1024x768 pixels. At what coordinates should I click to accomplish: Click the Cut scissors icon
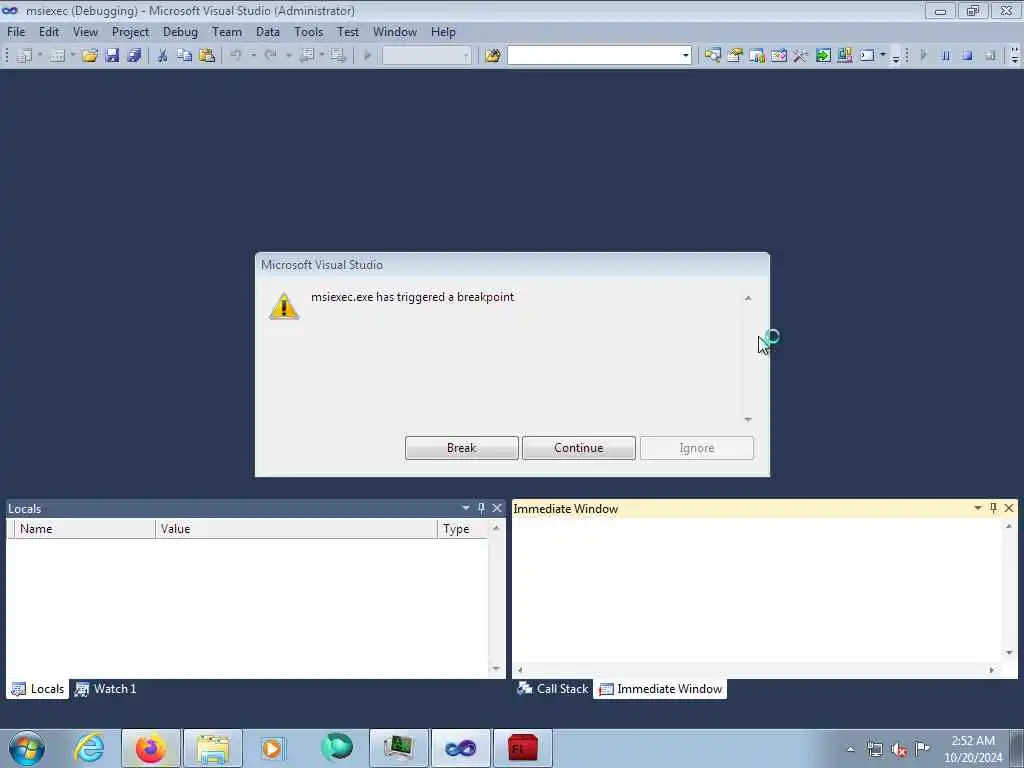[x=163, y=56]
